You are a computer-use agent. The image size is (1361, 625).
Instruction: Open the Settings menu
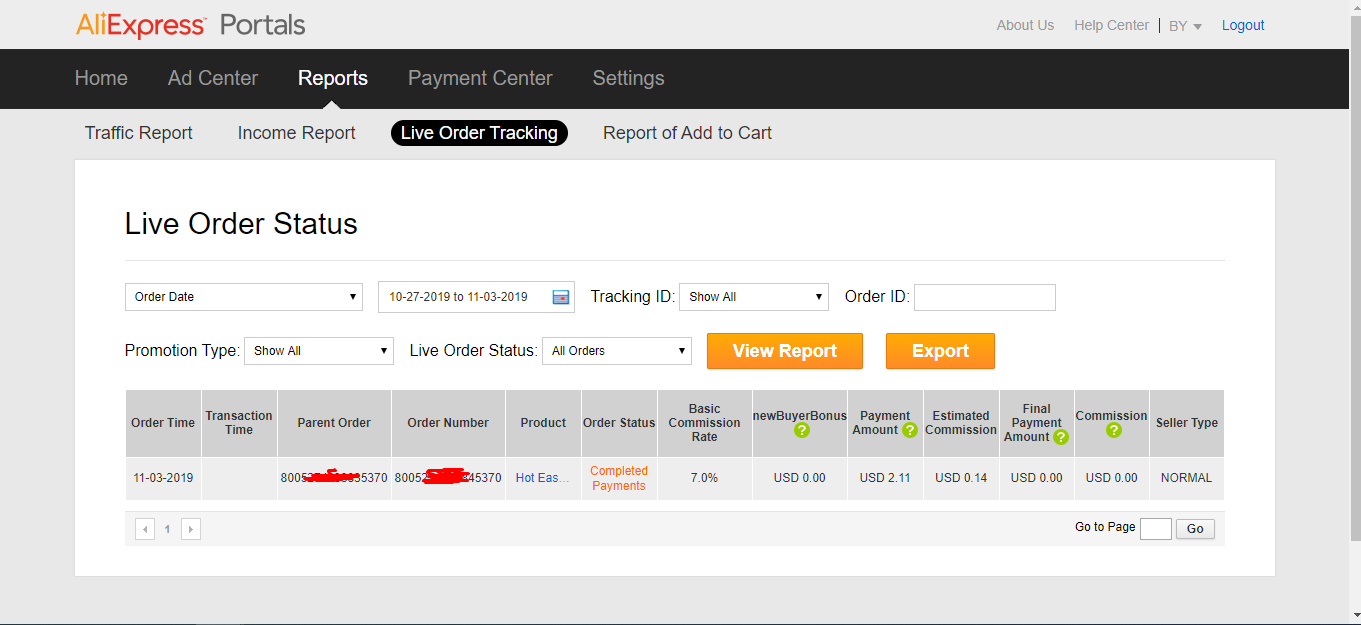point(628,78)
